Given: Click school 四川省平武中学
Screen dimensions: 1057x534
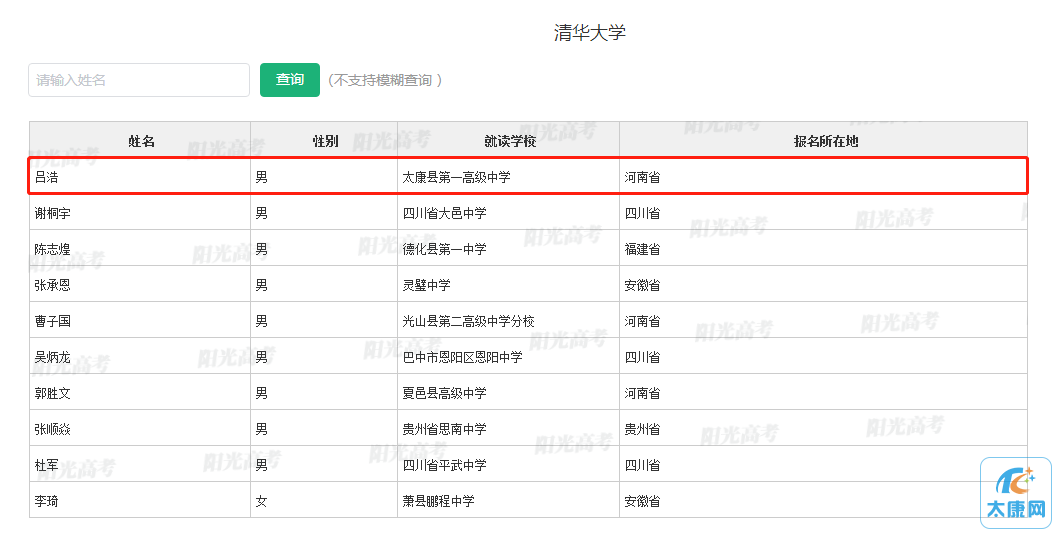Looking at the screenshot, I should (444, 465).
